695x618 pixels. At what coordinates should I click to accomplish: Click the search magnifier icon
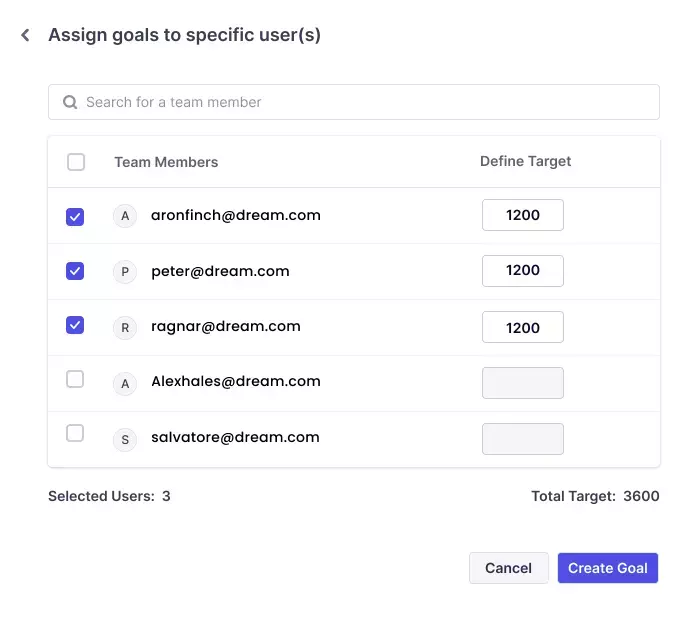click(x=70, y=102)
